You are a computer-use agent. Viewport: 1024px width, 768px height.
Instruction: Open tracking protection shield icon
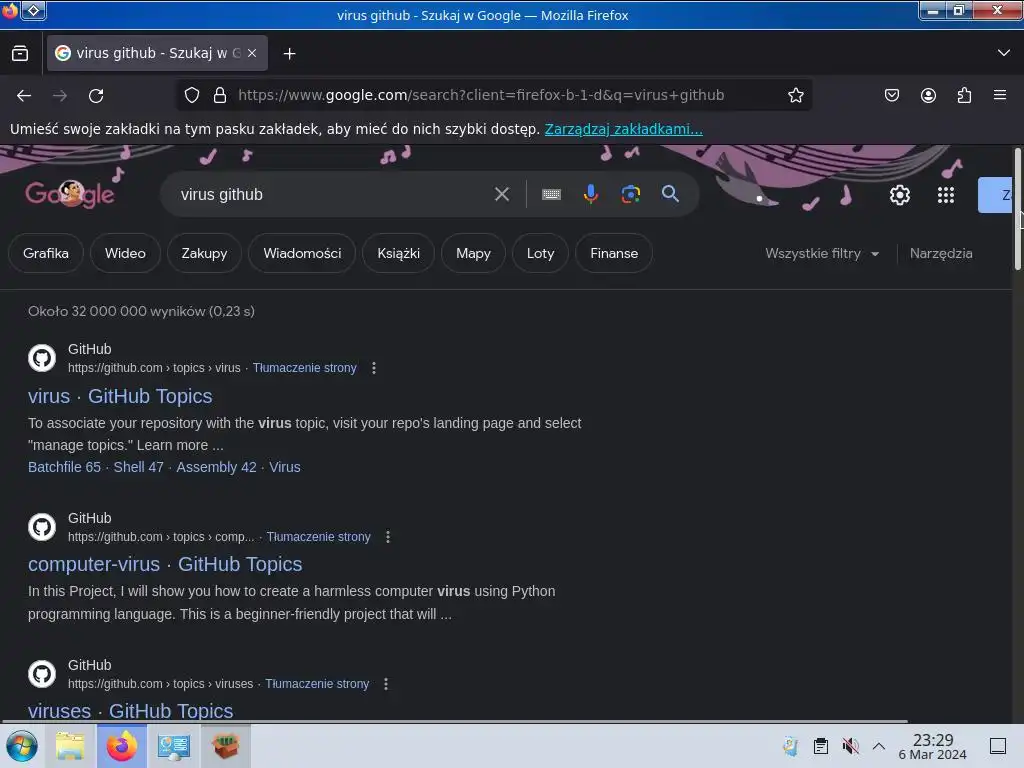pos(191,95)
